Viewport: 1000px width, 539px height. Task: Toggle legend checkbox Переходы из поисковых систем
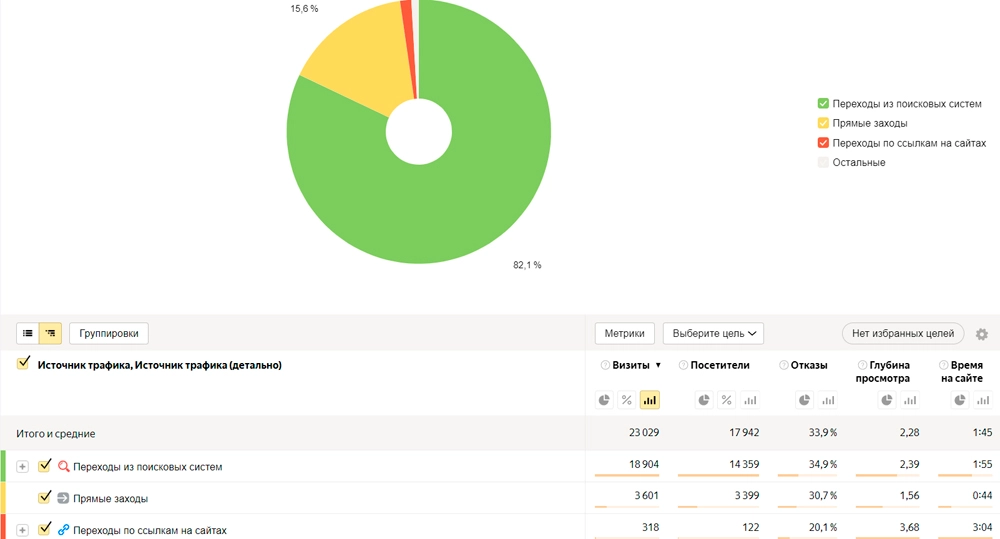click(823, 103)
